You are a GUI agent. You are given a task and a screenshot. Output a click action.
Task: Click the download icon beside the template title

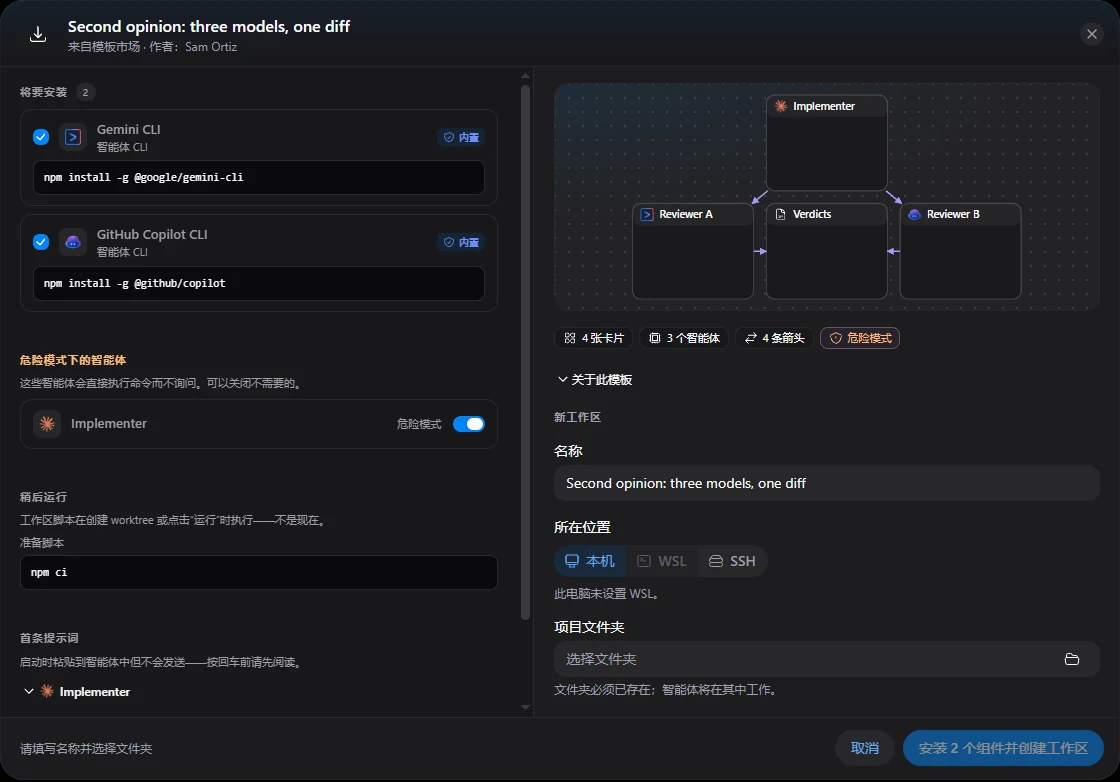[38, 34]
